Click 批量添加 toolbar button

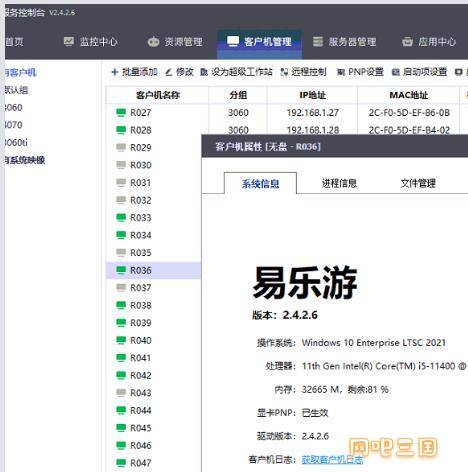134,72
